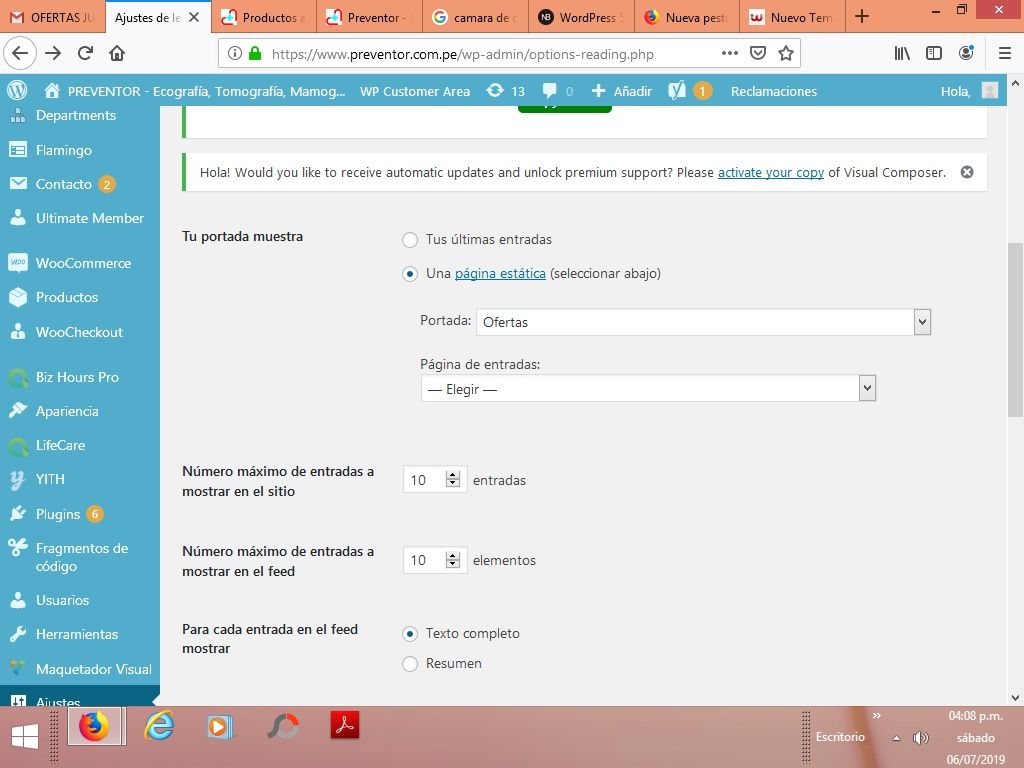
Task: Go to the browser Home page
Action: pyautogui.click(x=117, y=53)
